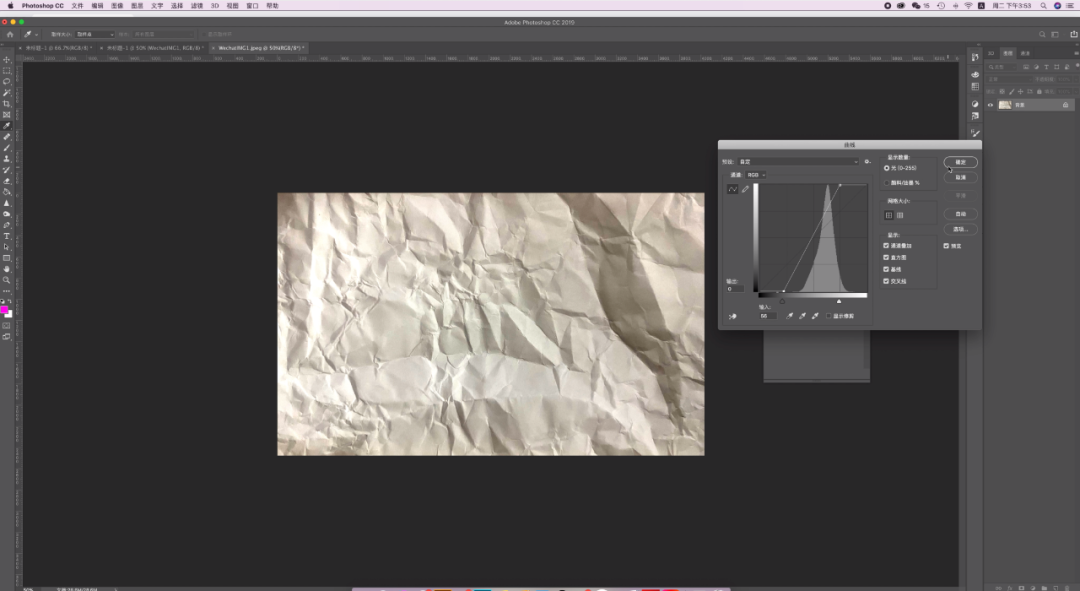This screenshot has height=591, width=1080.
Task: Pick the pencil draw-curve mode in Curves
Action: 745,189
